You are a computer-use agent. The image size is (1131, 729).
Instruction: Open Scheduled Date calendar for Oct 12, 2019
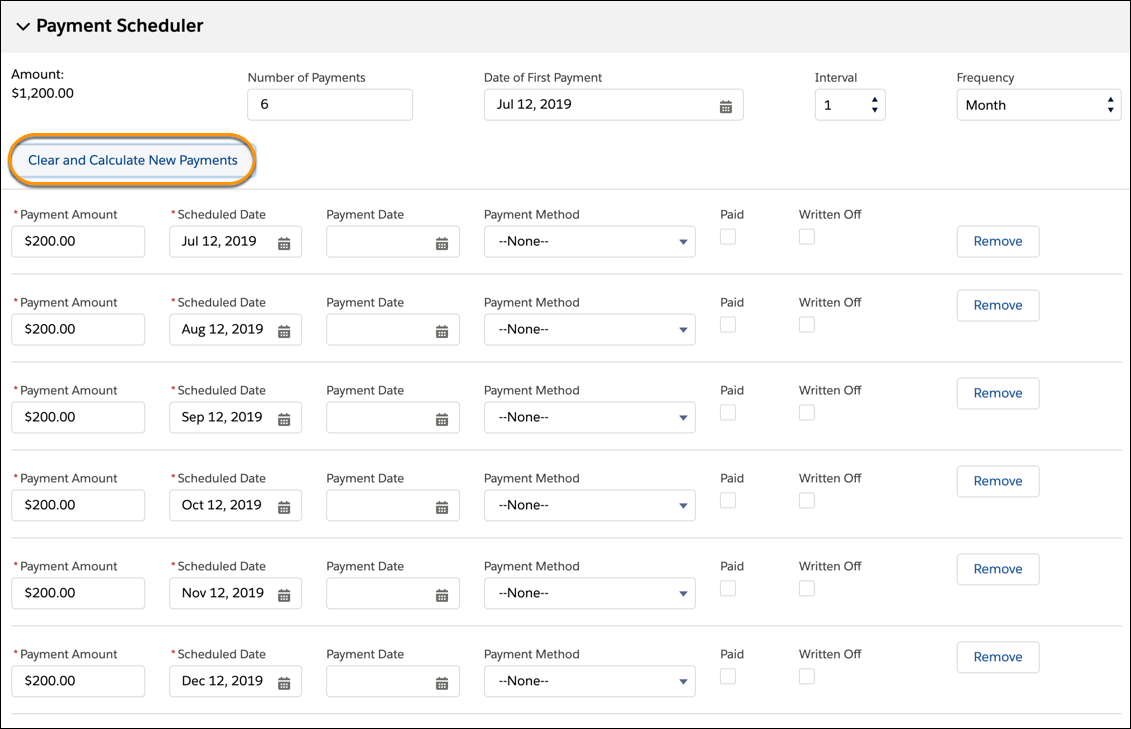(x=284, y=508)
